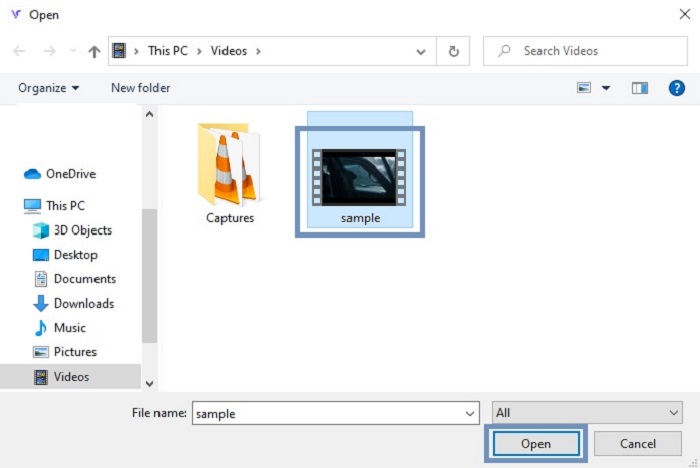Open 3D Objects in the sidebar
The height and width of the screenshot is (468, 700).
point(72,230)
